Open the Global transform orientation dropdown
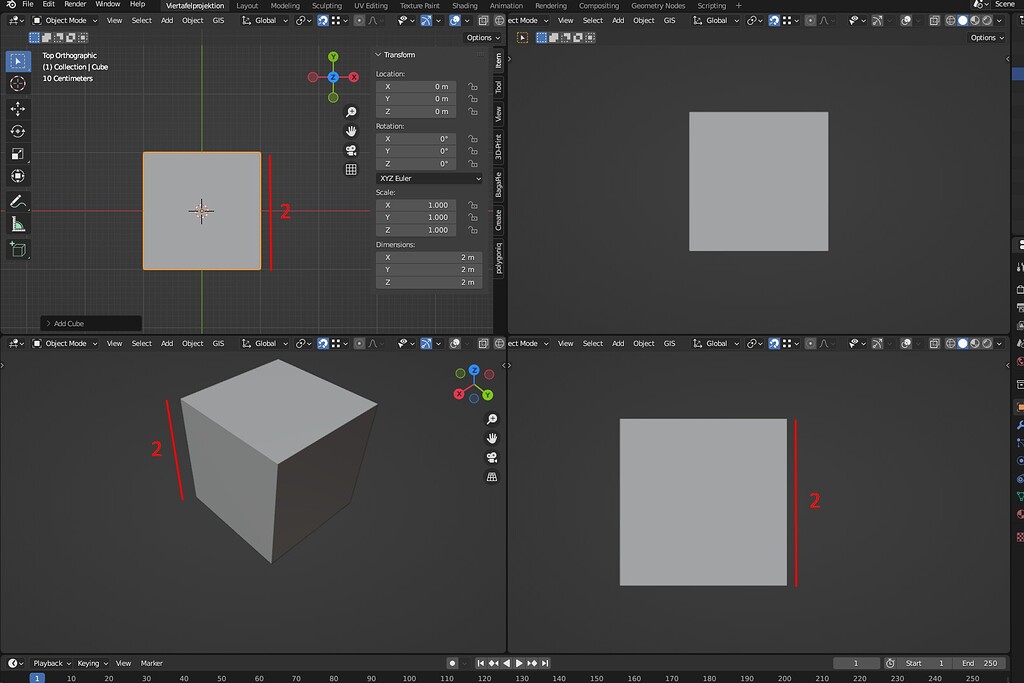This screenshot has width=1024, height=683. 263,20
